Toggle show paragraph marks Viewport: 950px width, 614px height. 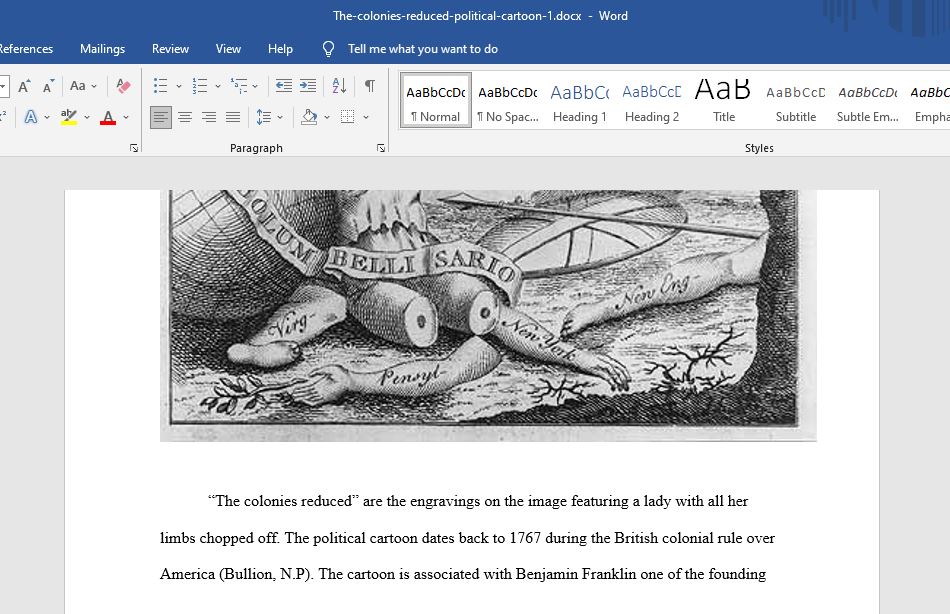pyautogui.click(x=369, y=86)
